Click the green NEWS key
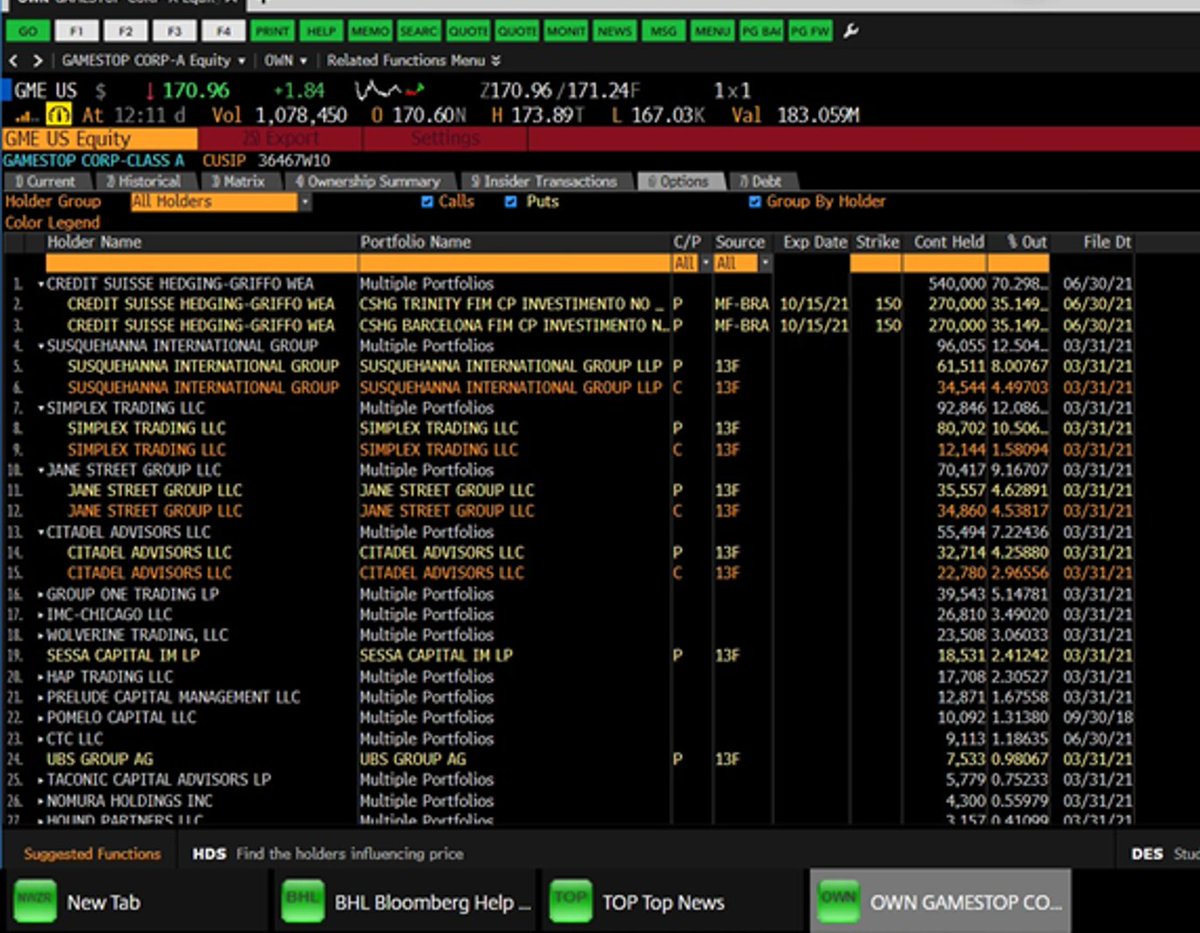Viewport: 1200px width, 933px height. point(615,32)
